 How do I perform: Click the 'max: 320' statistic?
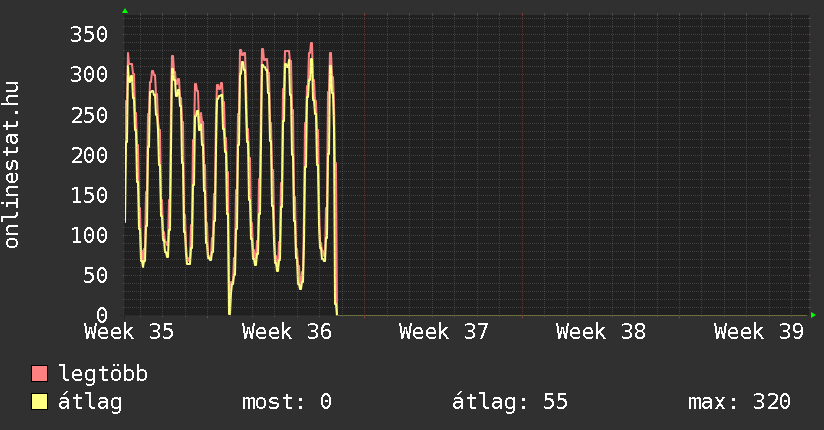coord(739,402)
